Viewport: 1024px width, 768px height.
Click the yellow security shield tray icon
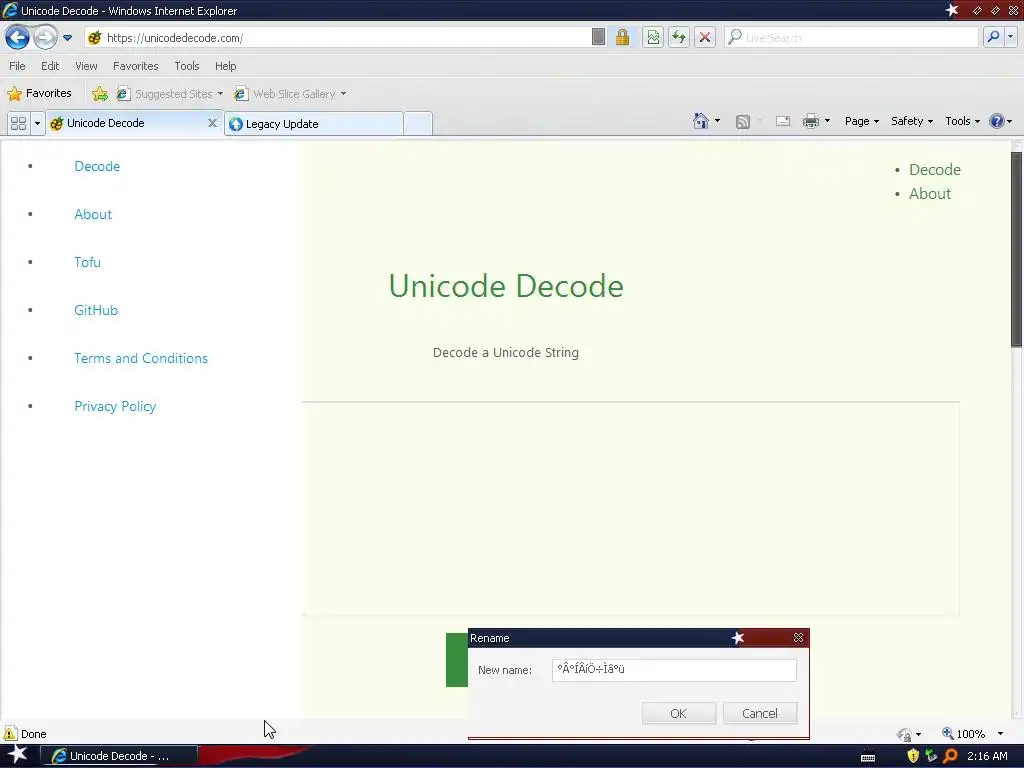pyautogui.click(x=913, y=756)
